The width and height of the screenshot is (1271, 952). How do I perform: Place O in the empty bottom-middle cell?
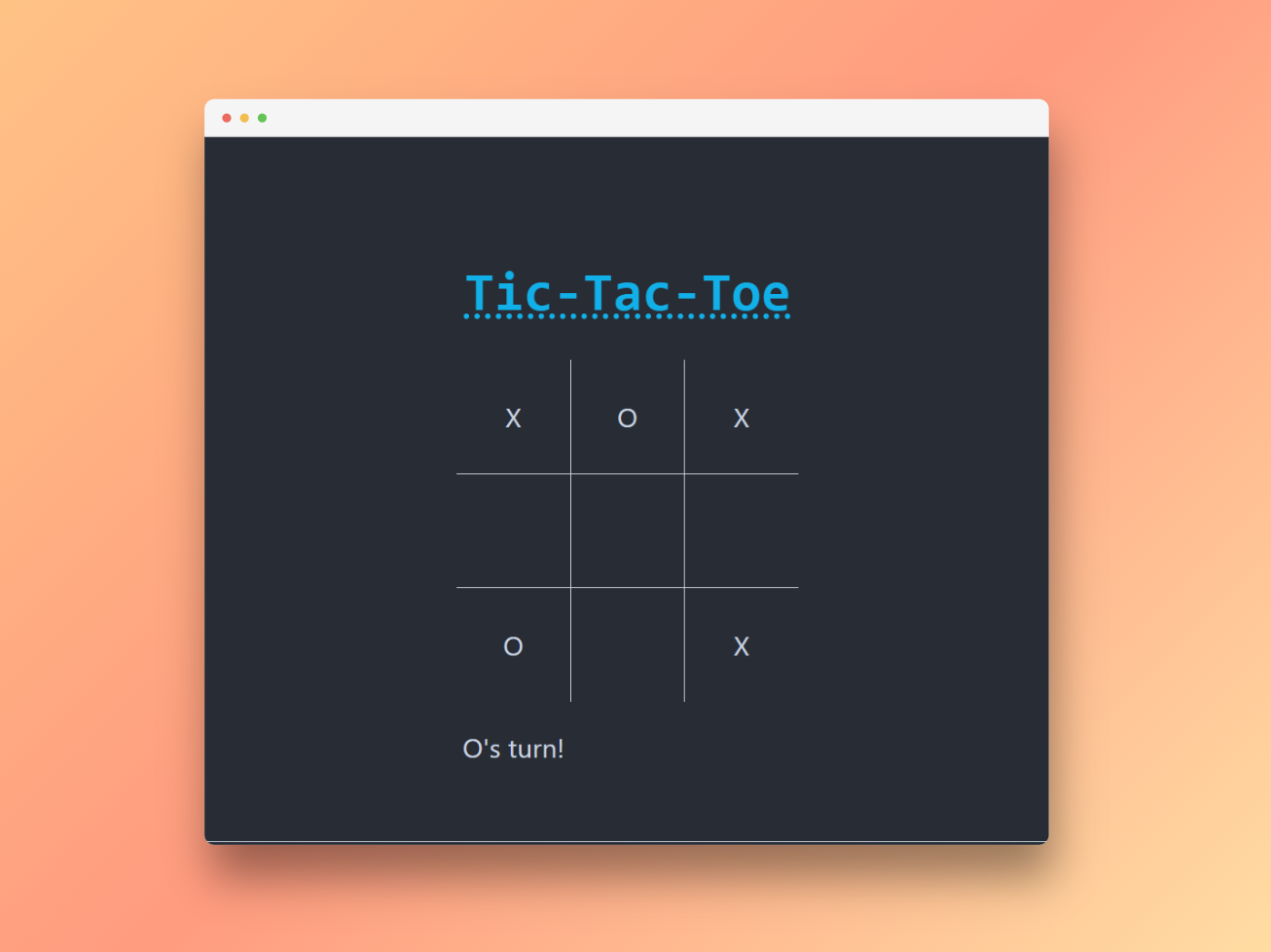click(x=627, y=645)
